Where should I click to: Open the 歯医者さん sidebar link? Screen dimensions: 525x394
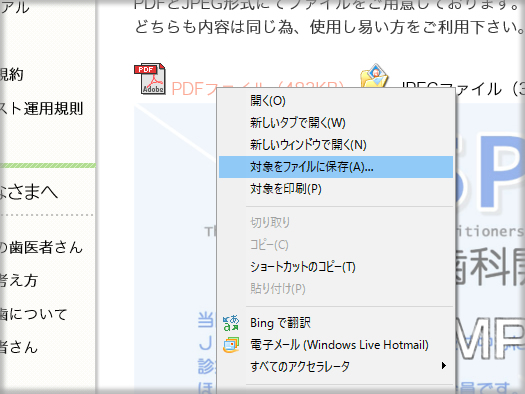coord(41,247)
